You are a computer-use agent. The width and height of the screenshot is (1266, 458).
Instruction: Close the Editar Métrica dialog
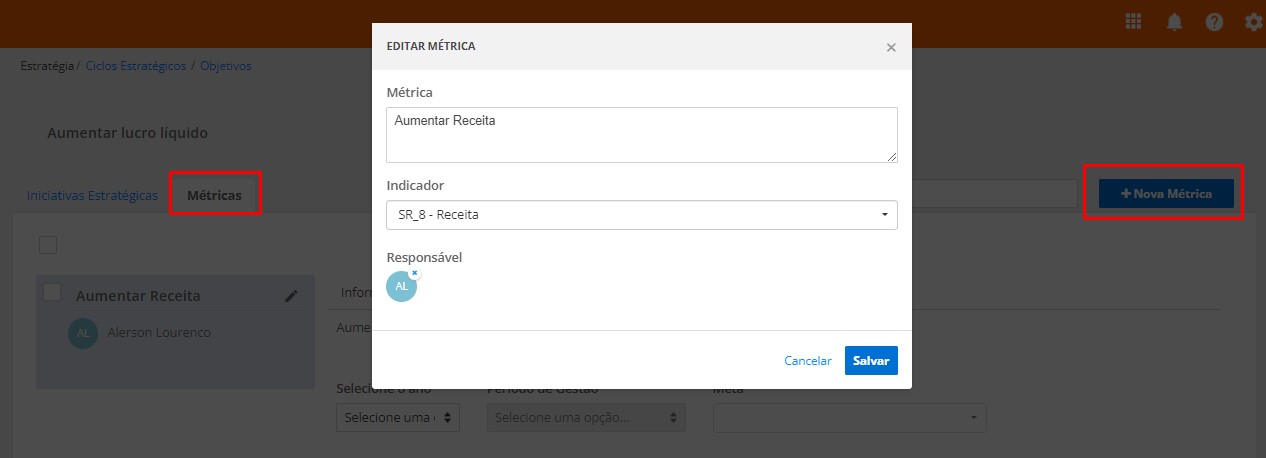click(x=891, y=47)
